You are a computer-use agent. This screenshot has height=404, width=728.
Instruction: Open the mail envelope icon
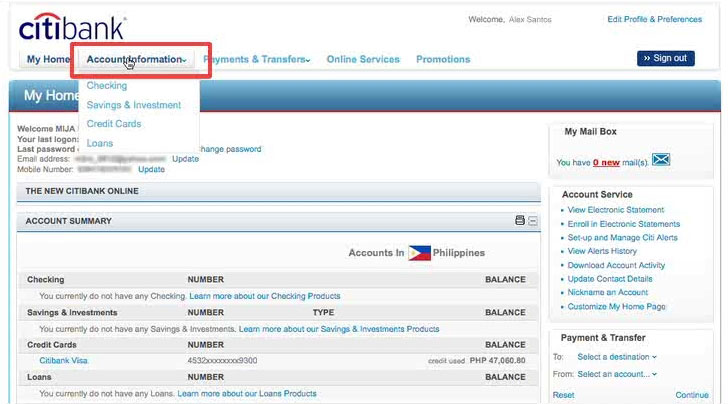(x=661, y=160)
